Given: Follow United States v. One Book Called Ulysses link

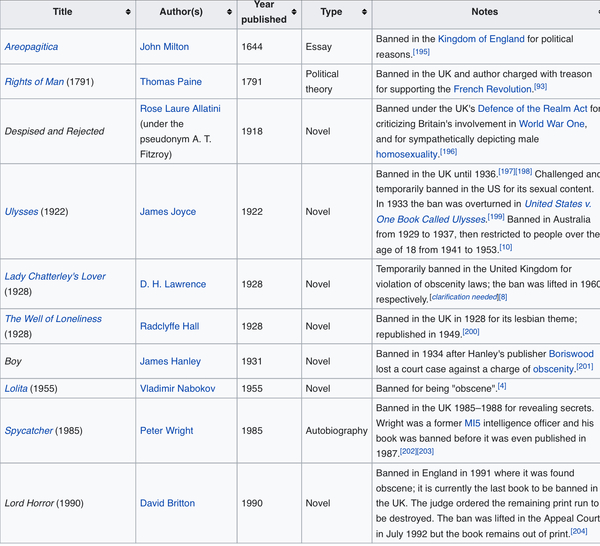Looking at the screenshot, I should point(484,212).
